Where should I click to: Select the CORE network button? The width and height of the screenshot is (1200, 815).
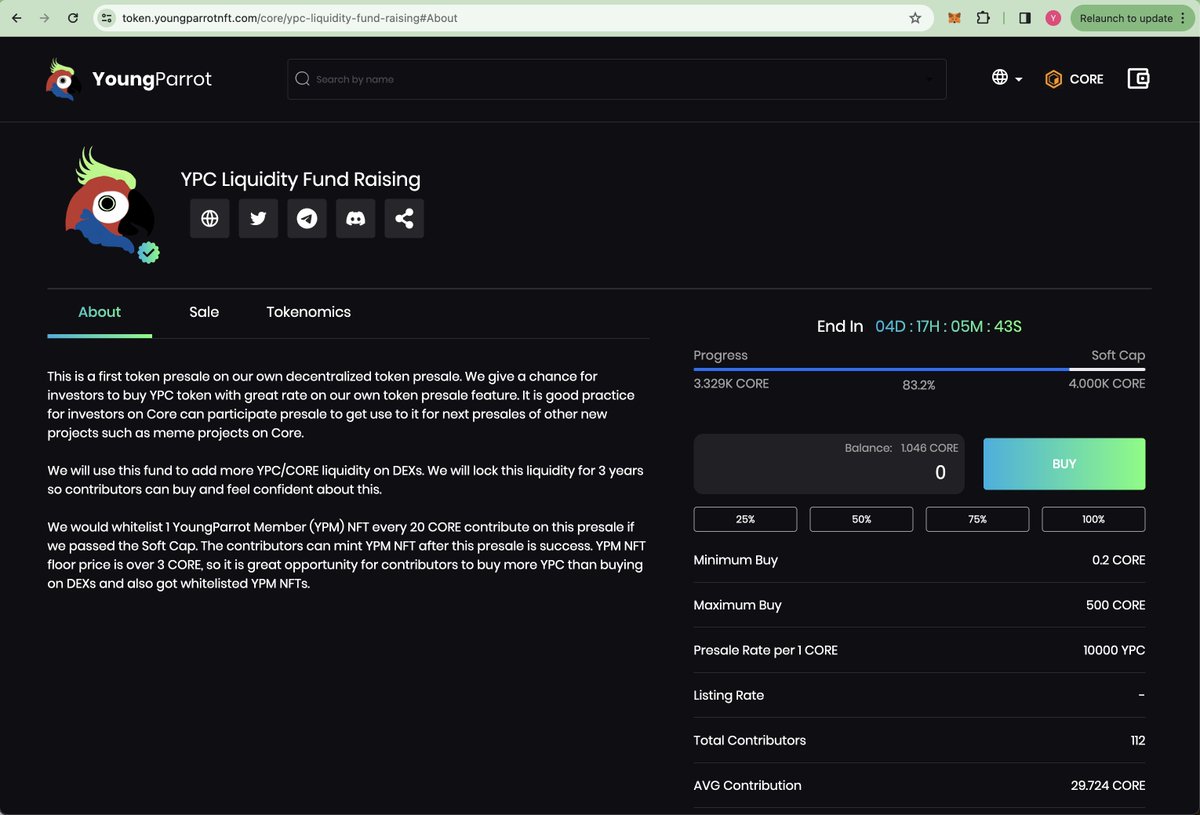(1074, 79)
